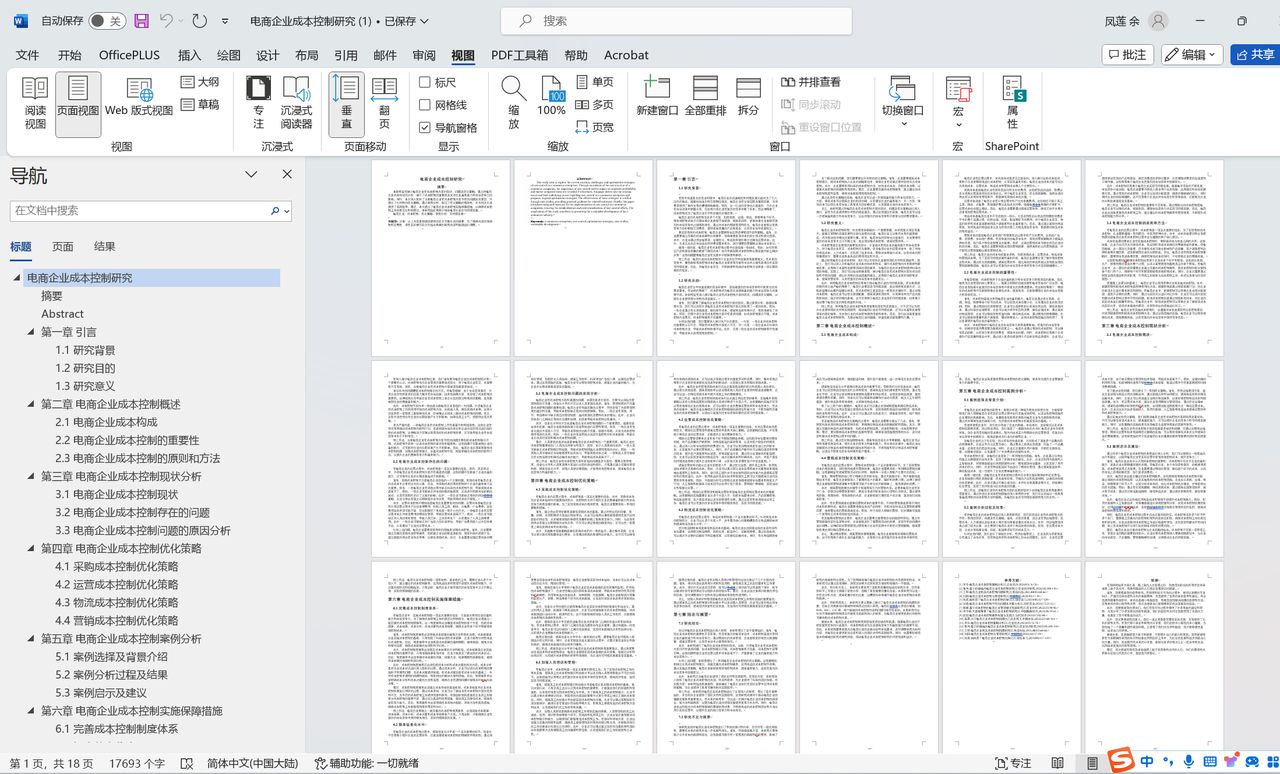Image resolution: width=1280 pixels, height=774 pixels.
Task: Switch to the 插入 (Insert) tab
Action: click(x=189, y=55)
